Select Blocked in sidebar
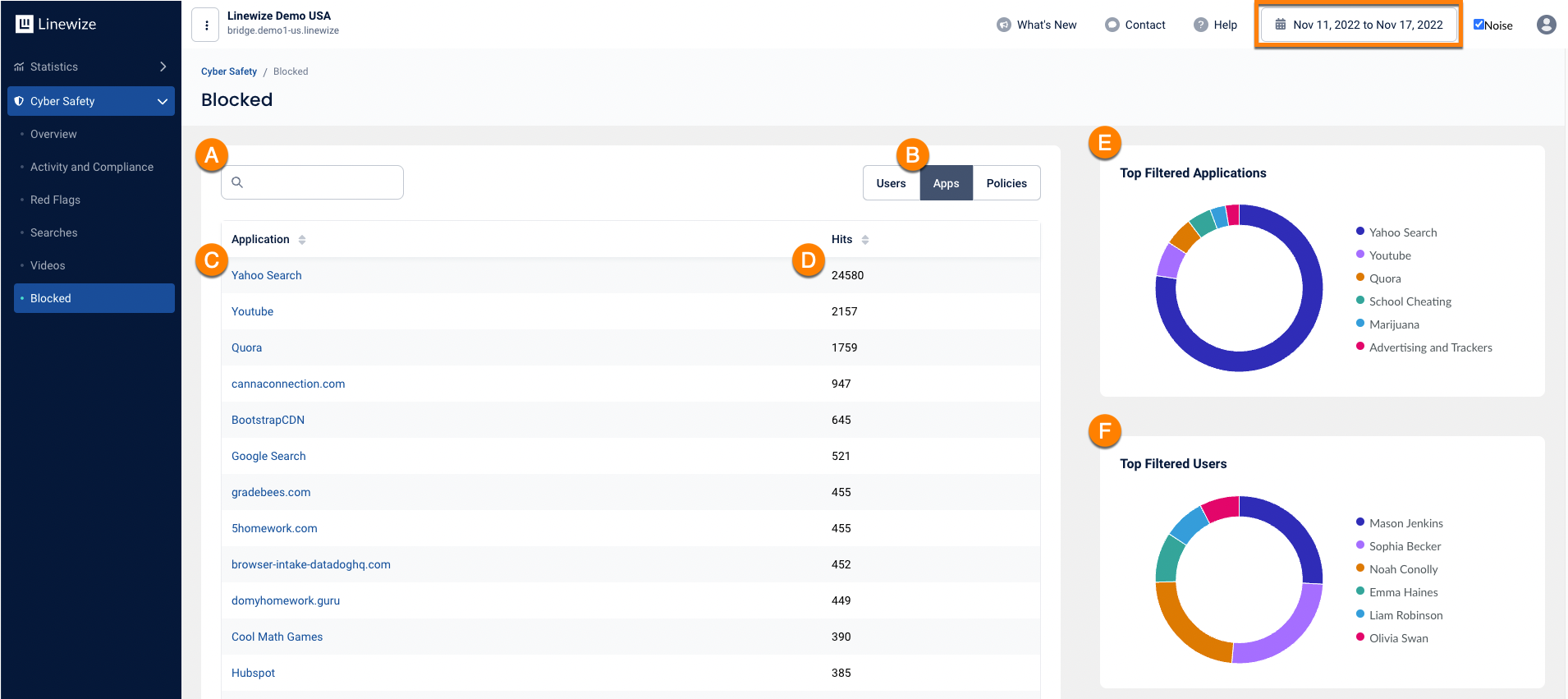Image resolution: width=1568 pixels, height=699 pixels. point(94,298)
